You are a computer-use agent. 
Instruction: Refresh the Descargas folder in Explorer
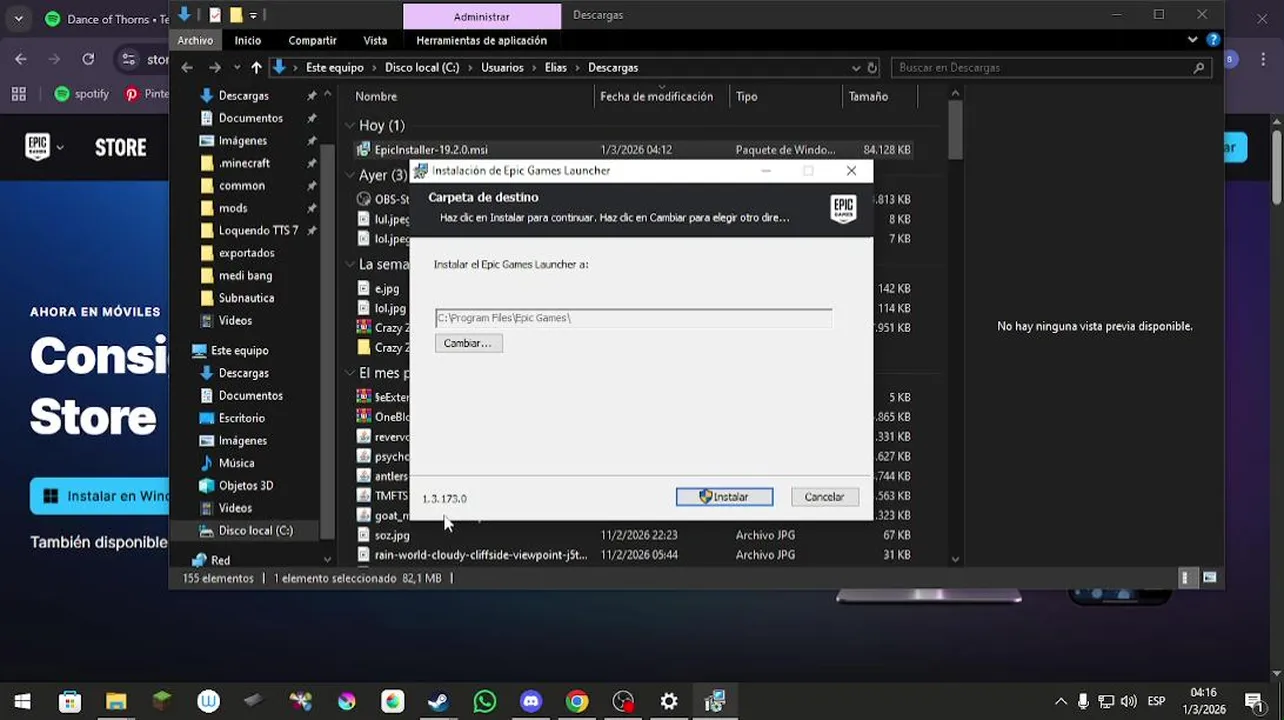point(872,67)
